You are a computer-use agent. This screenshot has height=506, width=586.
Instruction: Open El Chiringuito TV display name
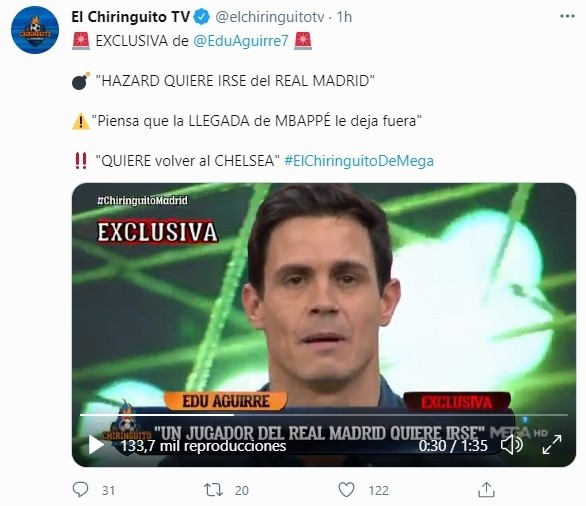coord(130,17)
